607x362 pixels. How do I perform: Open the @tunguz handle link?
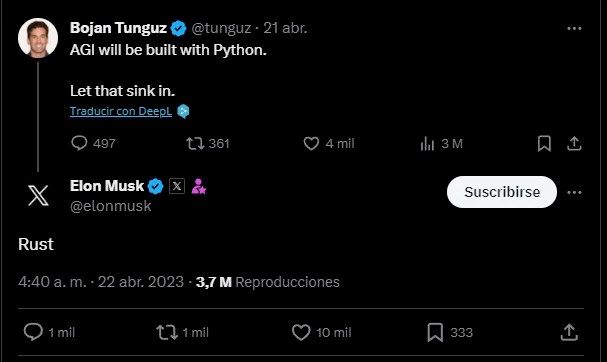pos(221,28)
